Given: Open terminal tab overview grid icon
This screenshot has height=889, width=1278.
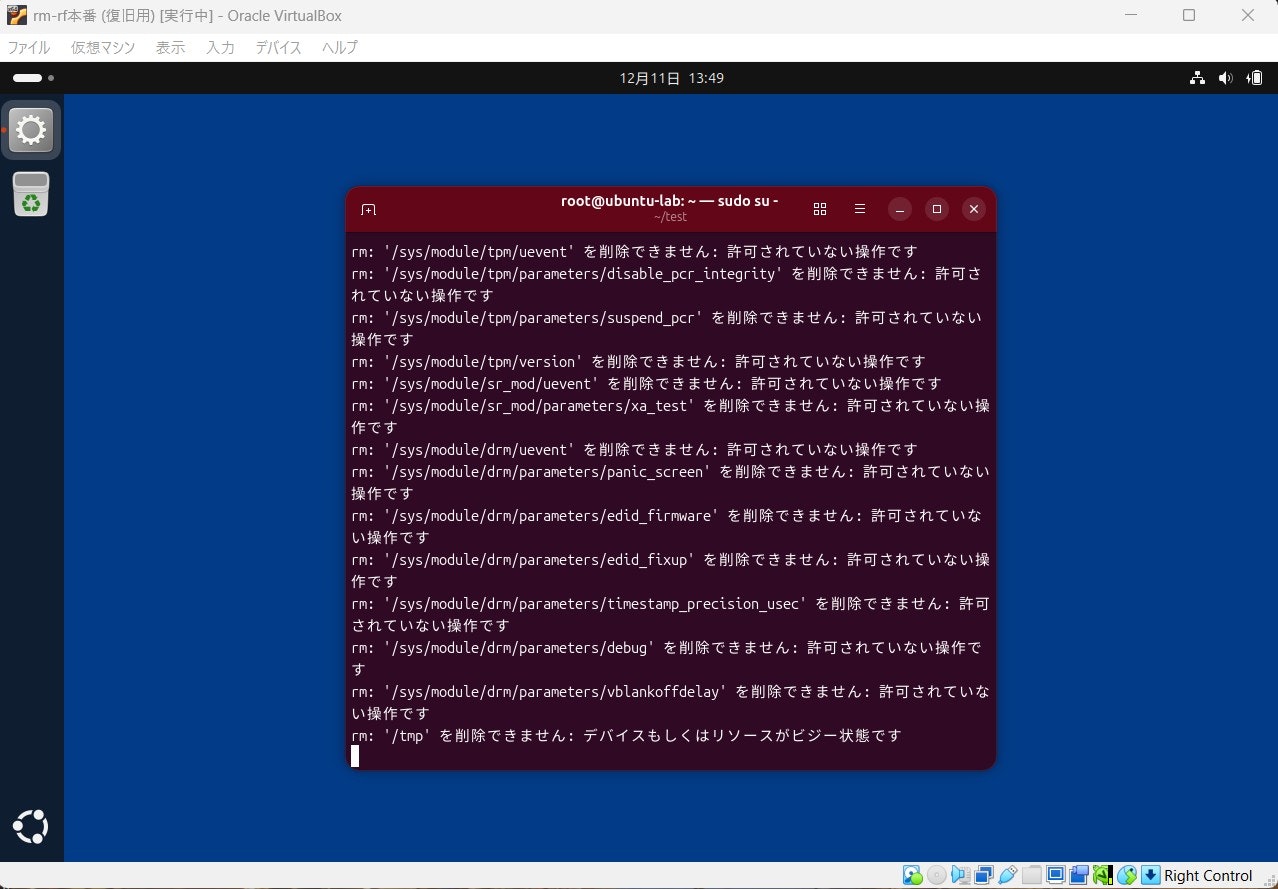Looking at the screenshot, I should point(820,209).
